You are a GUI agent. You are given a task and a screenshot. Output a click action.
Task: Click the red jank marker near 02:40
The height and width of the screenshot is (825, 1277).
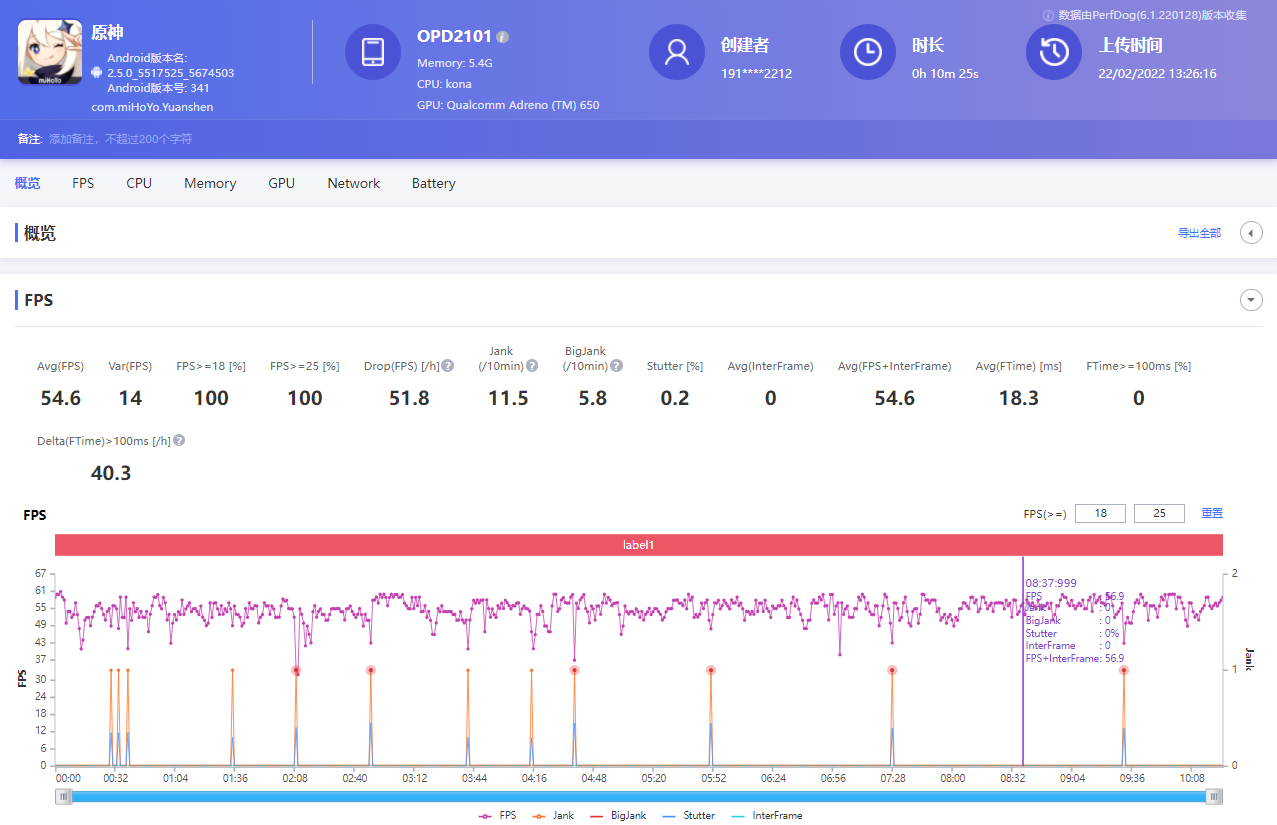click(370, 670)
